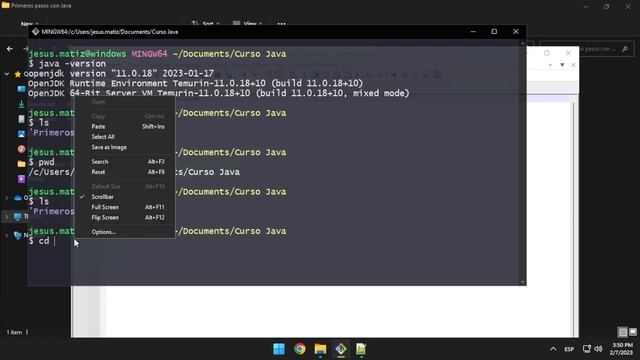
Task: Click the terminal scrollbar up arrow
Action: 522,42
